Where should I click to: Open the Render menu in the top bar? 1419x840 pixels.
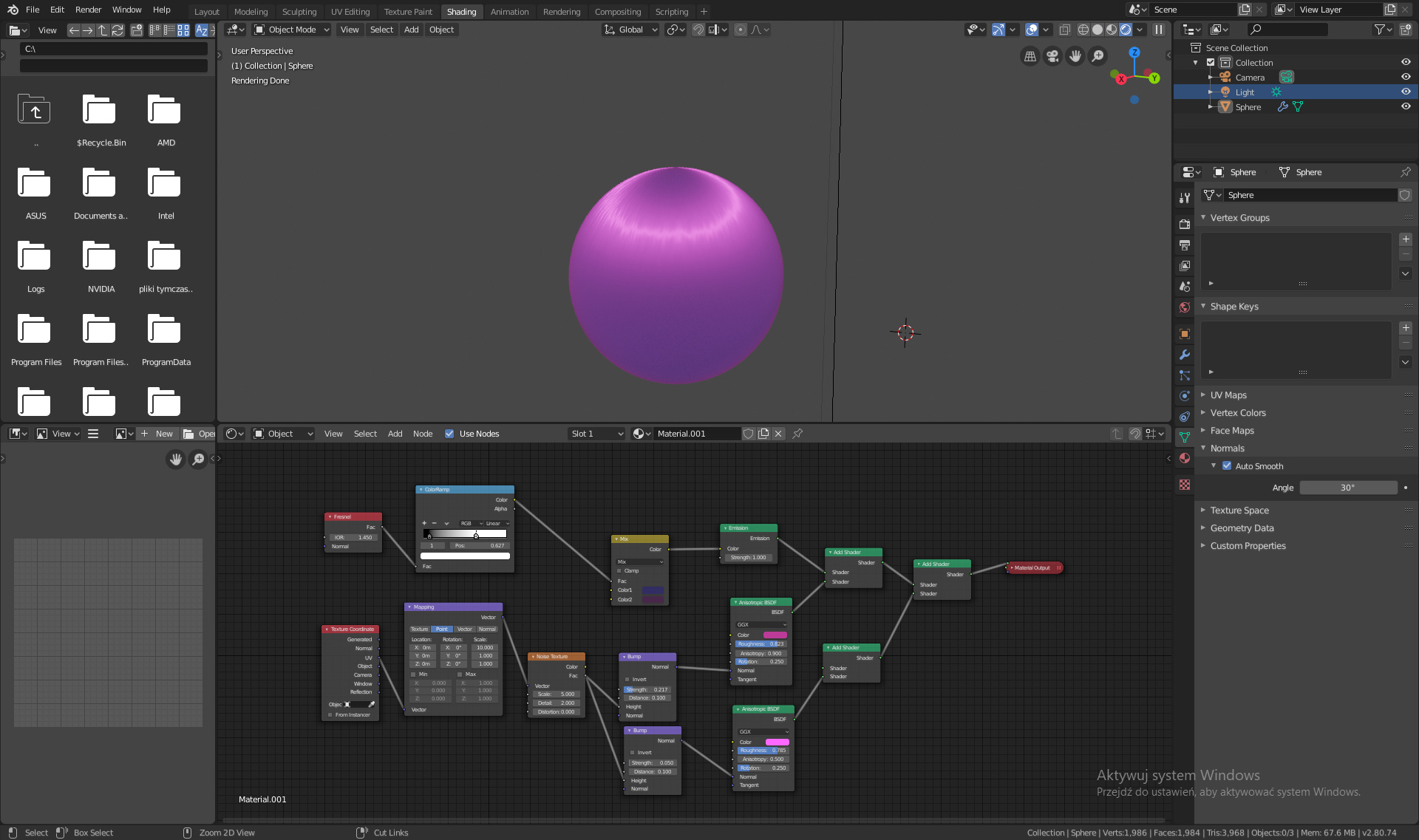click(x=88, y=10)
